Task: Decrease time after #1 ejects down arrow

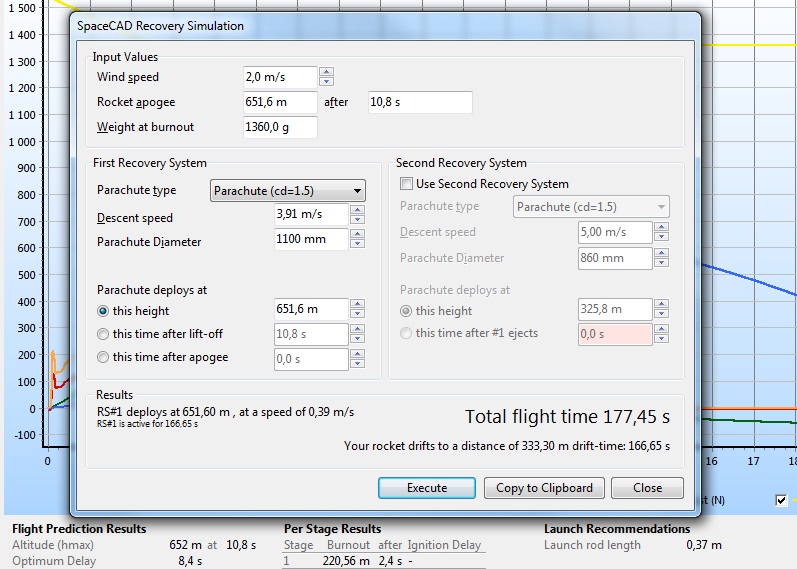Action: coord(661,339)
